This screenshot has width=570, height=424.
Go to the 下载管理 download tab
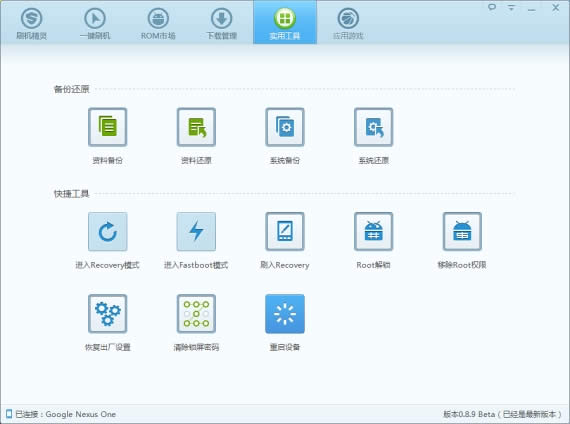point(221,23)
